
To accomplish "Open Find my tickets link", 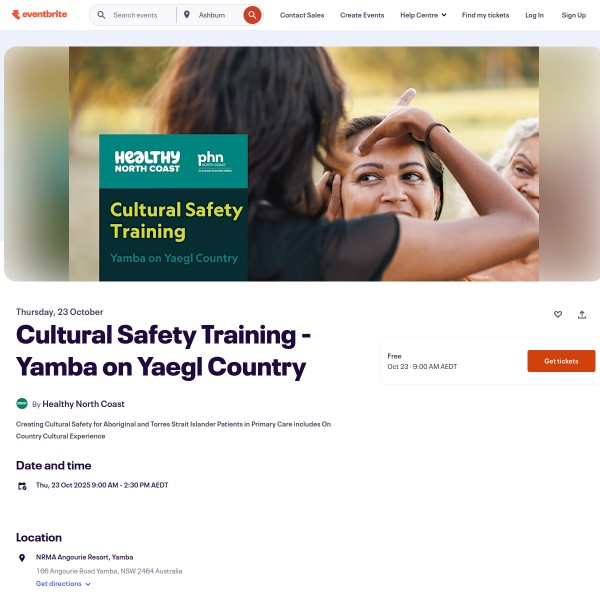I will pyautogui.click(x=485, y=15).
